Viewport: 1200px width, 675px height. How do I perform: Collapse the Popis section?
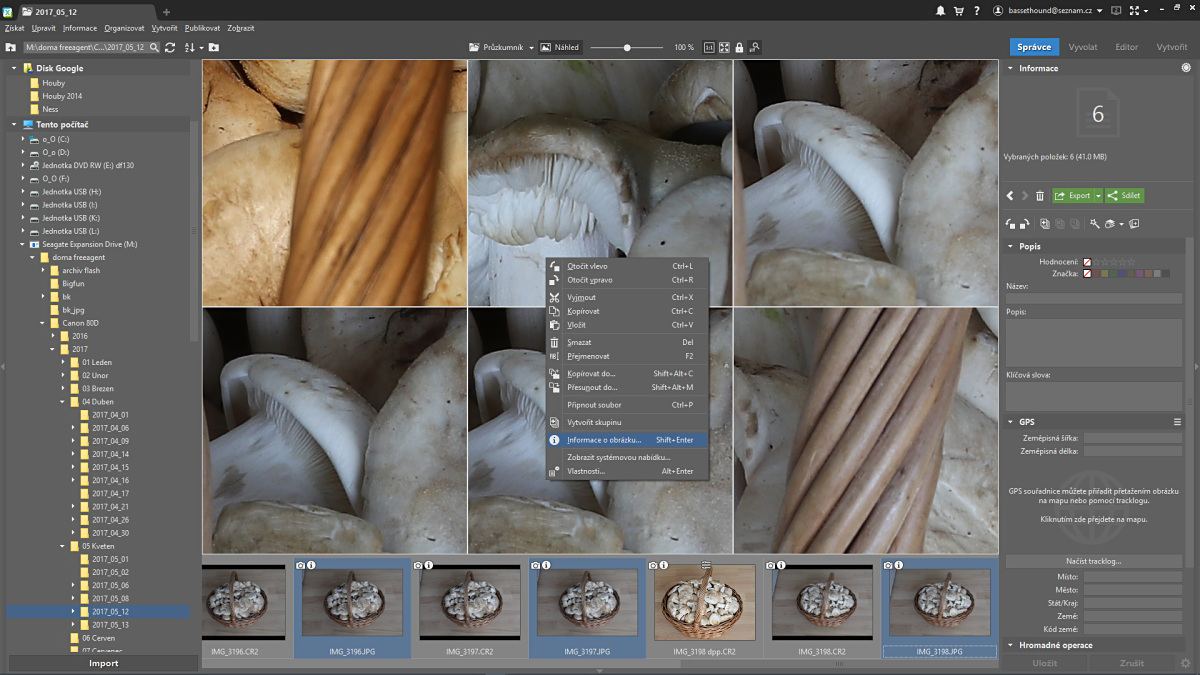point(1011,246)
